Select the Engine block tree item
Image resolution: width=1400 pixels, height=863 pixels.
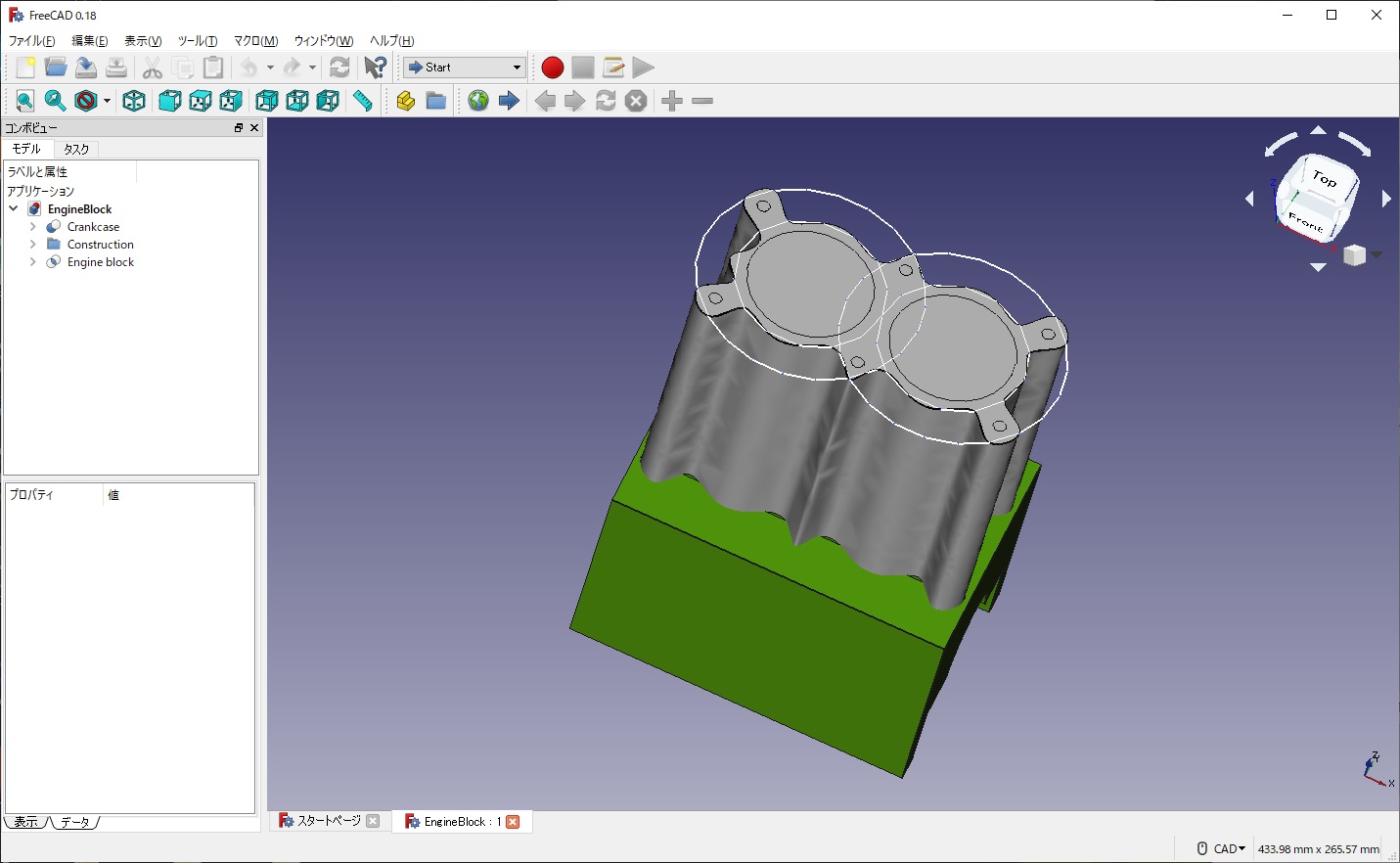coord(99,261)
